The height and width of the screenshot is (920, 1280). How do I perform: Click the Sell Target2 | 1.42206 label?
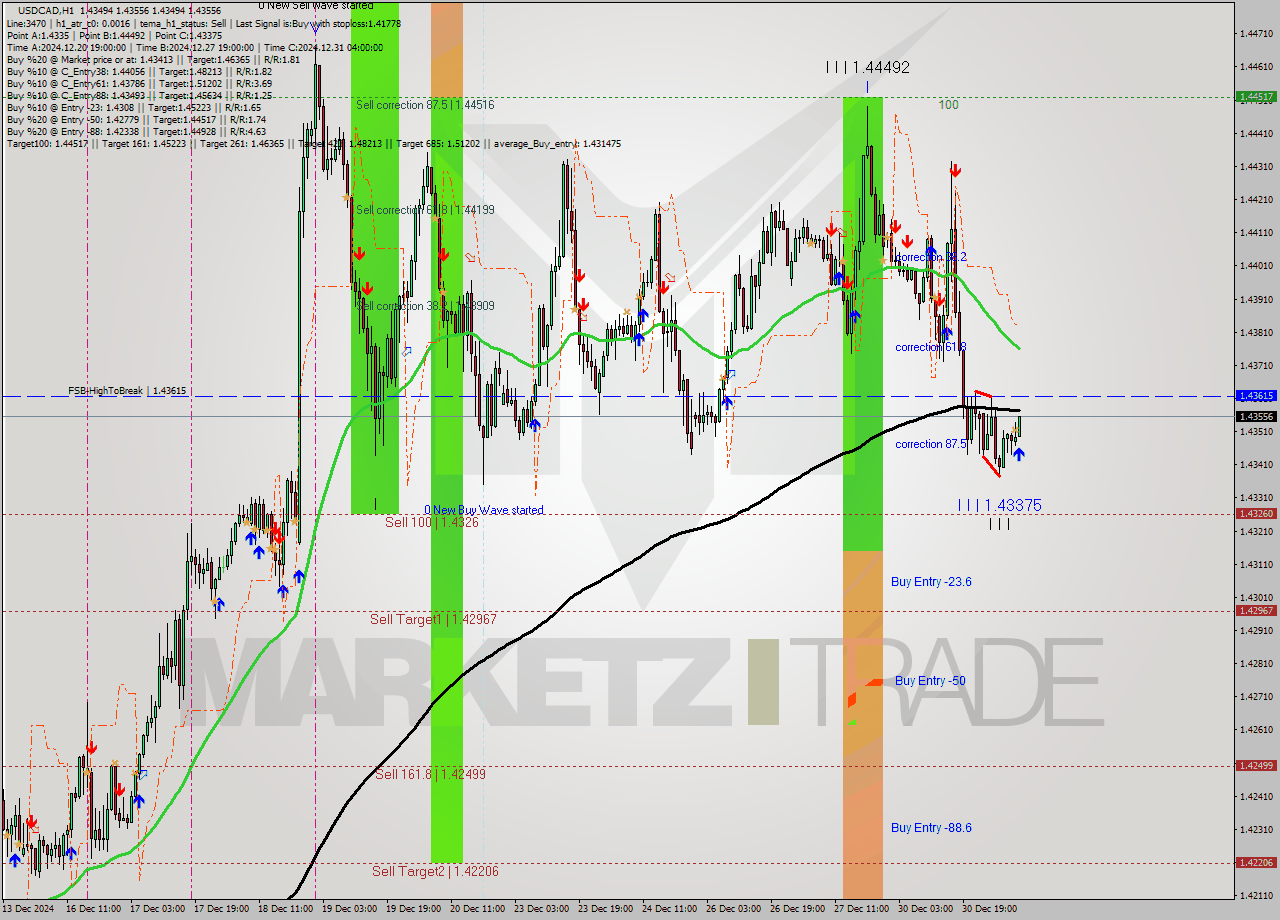(x=435, y=872)
